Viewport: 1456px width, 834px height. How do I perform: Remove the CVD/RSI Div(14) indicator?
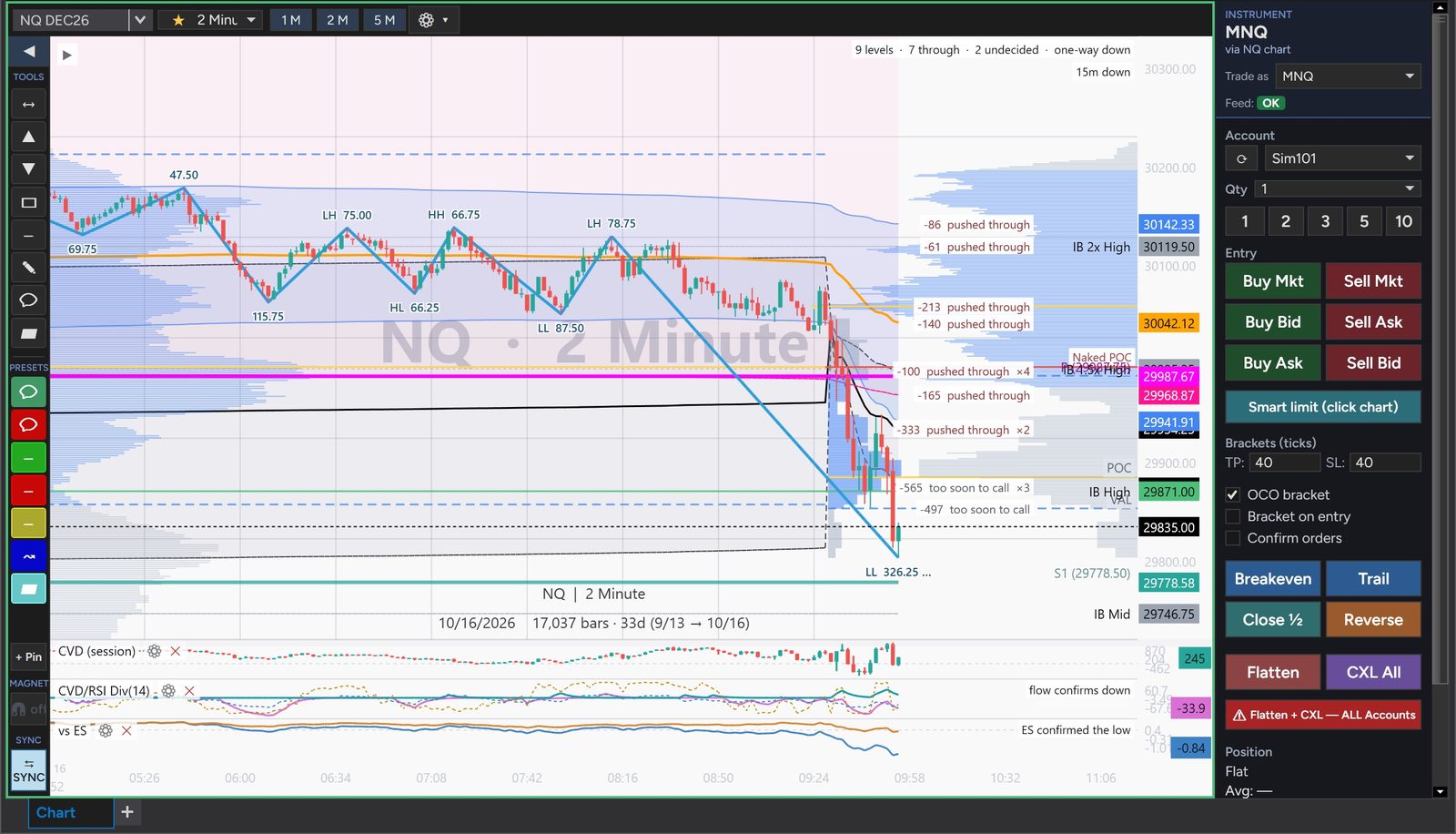point(189,691)
